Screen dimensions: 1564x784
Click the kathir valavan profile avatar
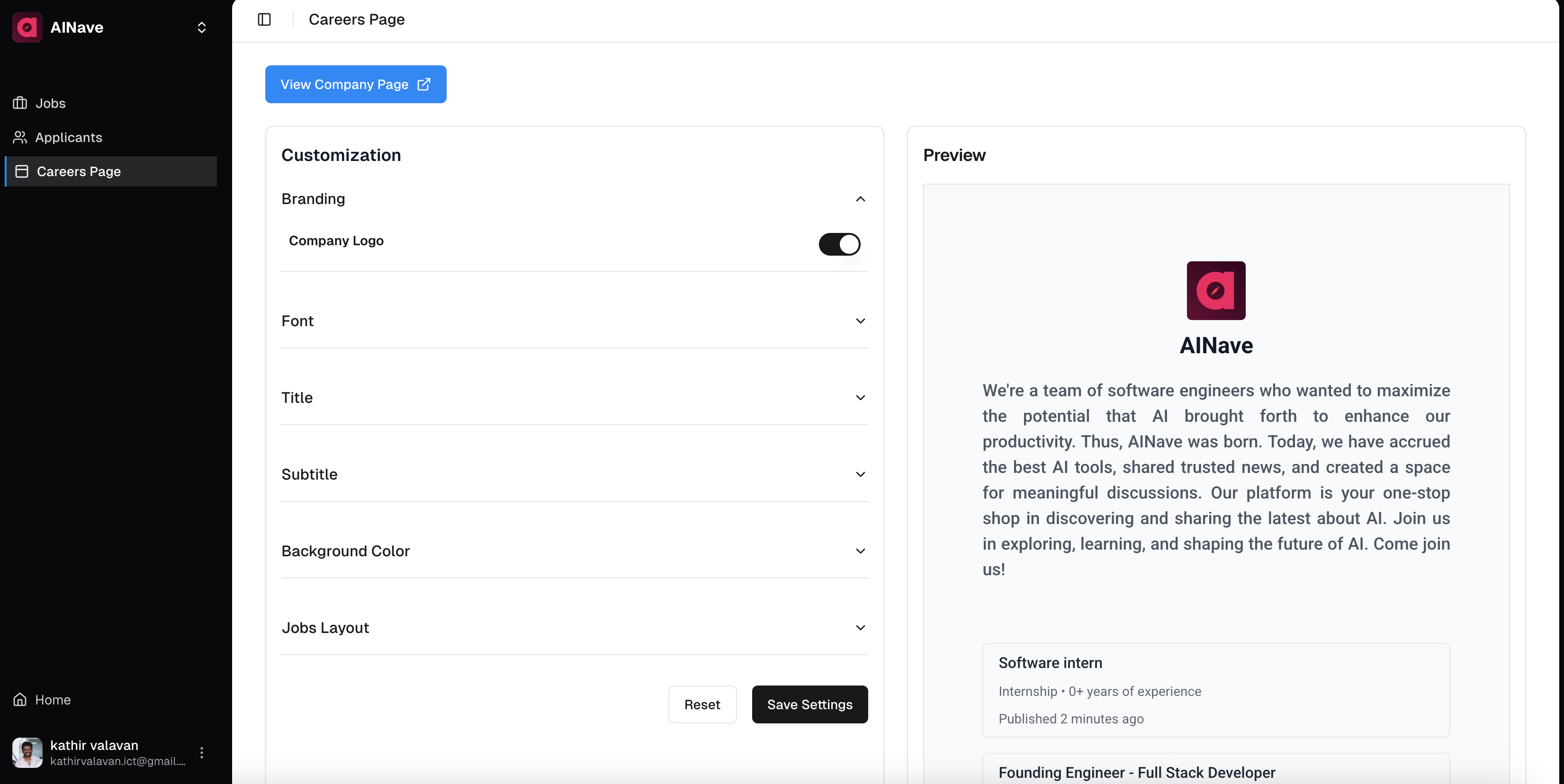(27, 752)
